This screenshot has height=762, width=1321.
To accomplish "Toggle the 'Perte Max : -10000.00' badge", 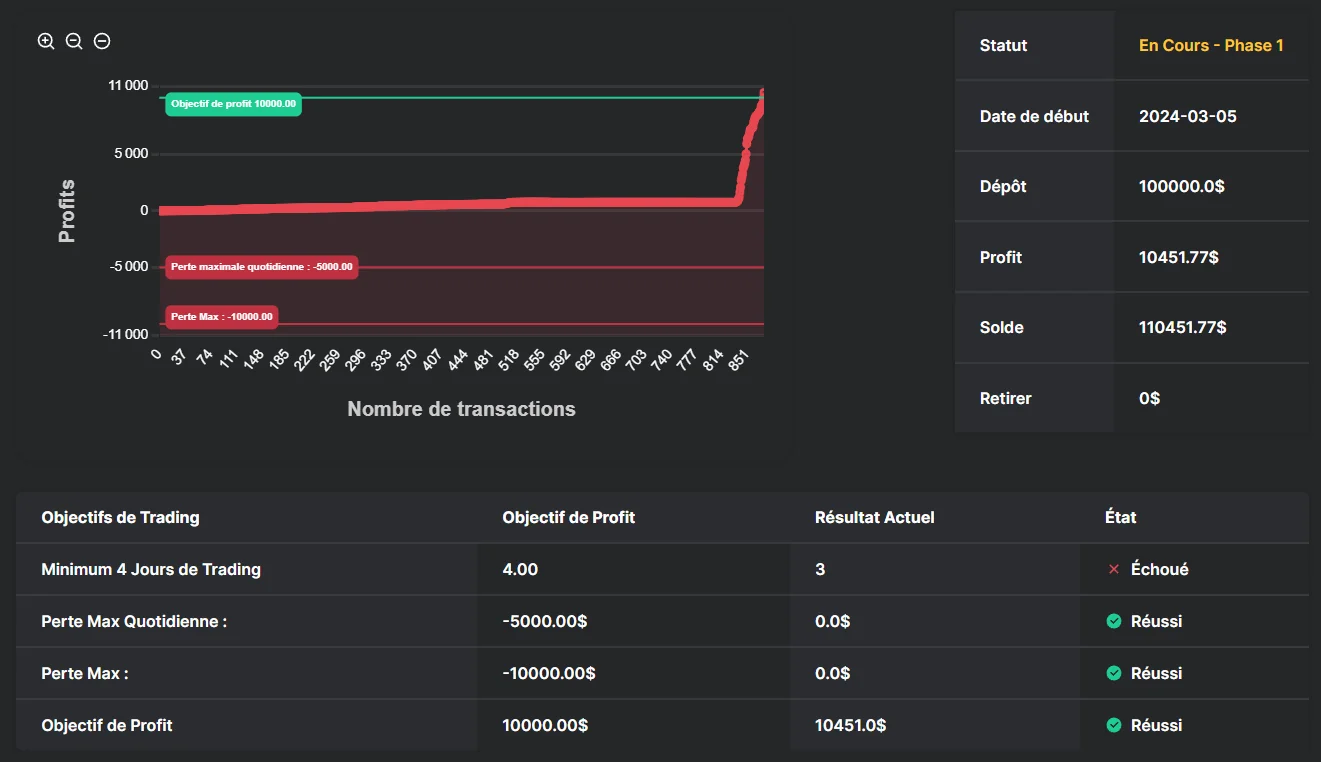I will (223, 315).
